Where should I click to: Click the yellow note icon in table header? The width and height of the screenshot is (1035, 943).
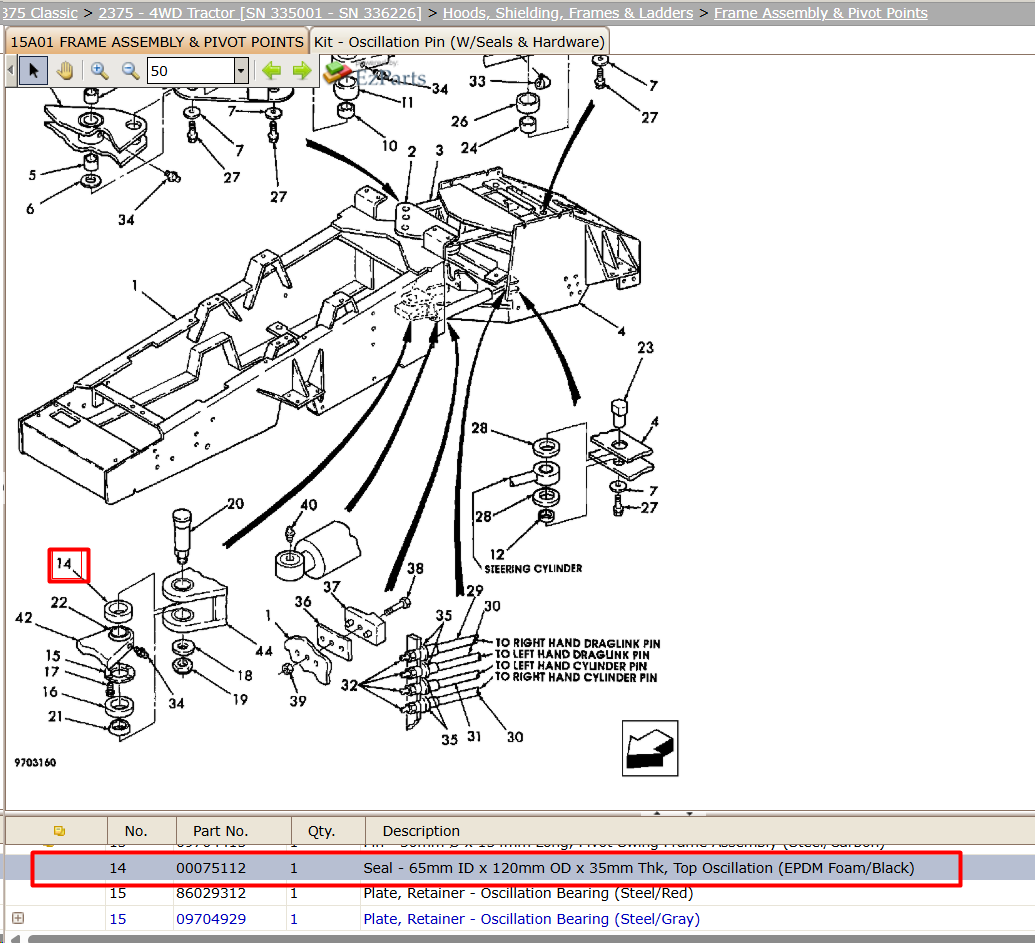[x=59, y=831]
